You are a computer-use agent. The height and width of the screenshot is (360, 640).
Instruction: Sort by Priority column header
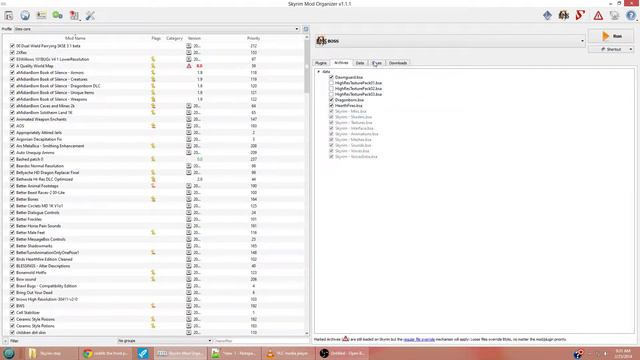click(x=253, y=38)
